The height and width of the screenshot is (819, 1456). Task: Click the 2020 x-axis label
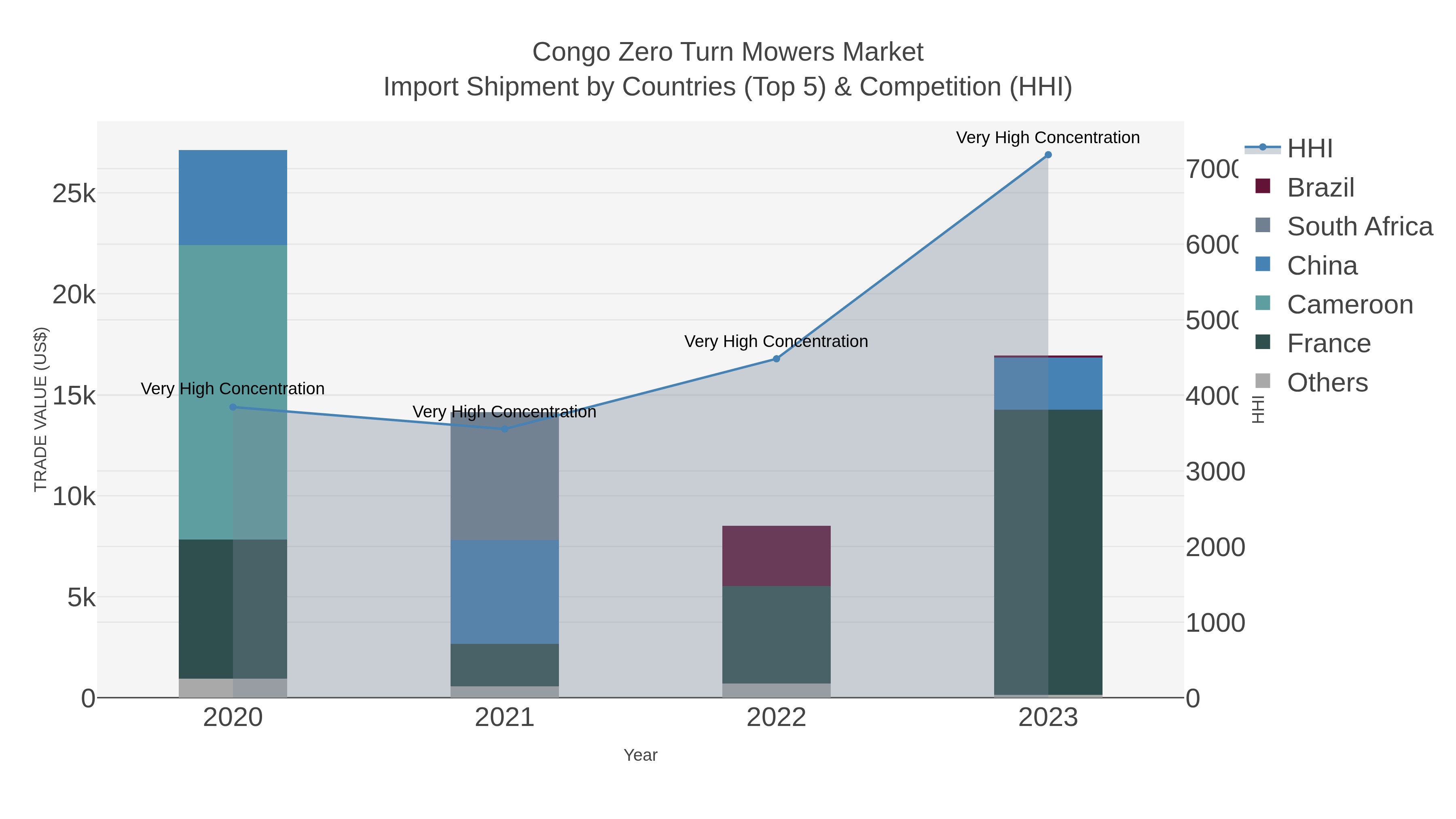(x=233, y=718)
